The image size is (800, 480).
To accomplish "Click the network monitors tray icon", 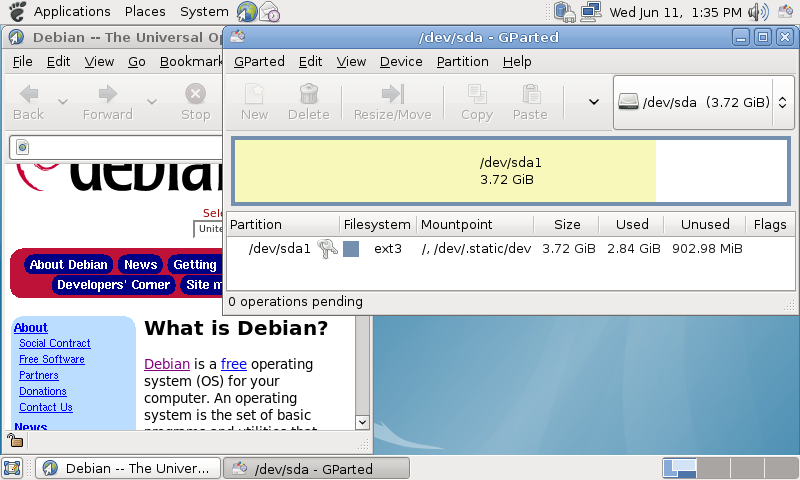I will point(591,12).
